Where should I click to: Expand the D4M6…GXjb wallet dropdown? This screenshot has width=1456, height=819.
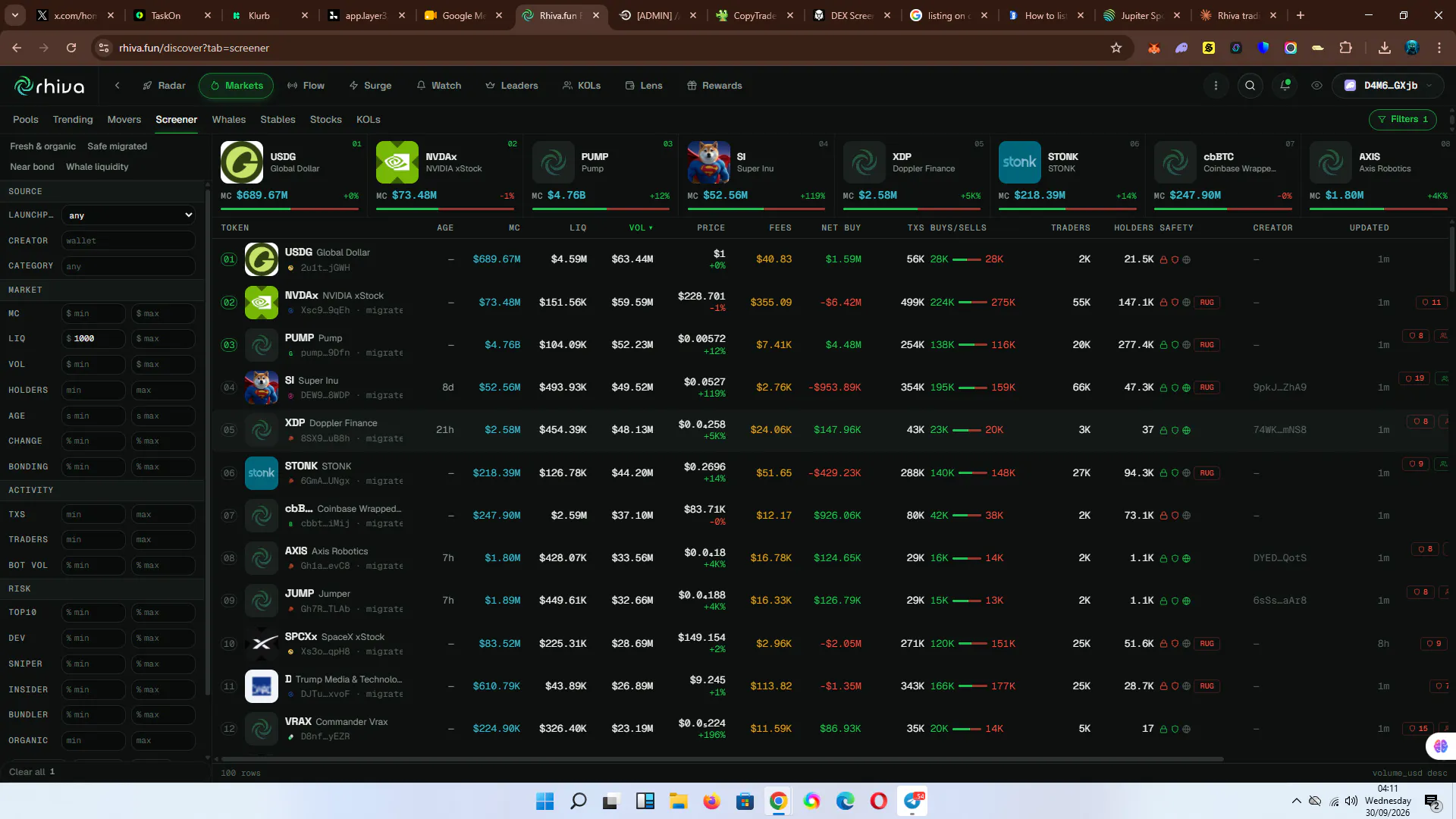1388,86
